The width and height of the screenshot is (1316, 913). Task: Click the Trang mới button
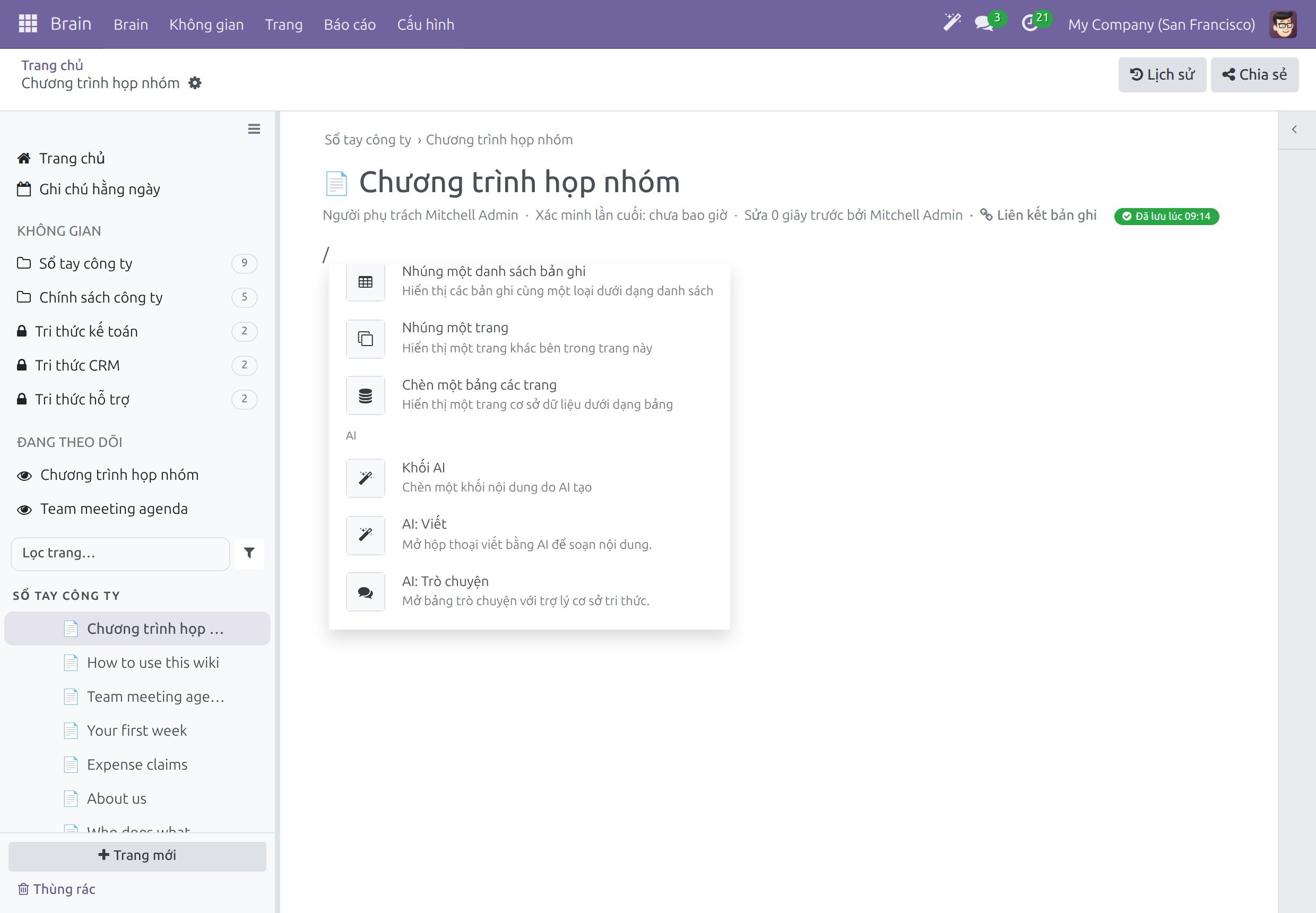tap(137, 856)
